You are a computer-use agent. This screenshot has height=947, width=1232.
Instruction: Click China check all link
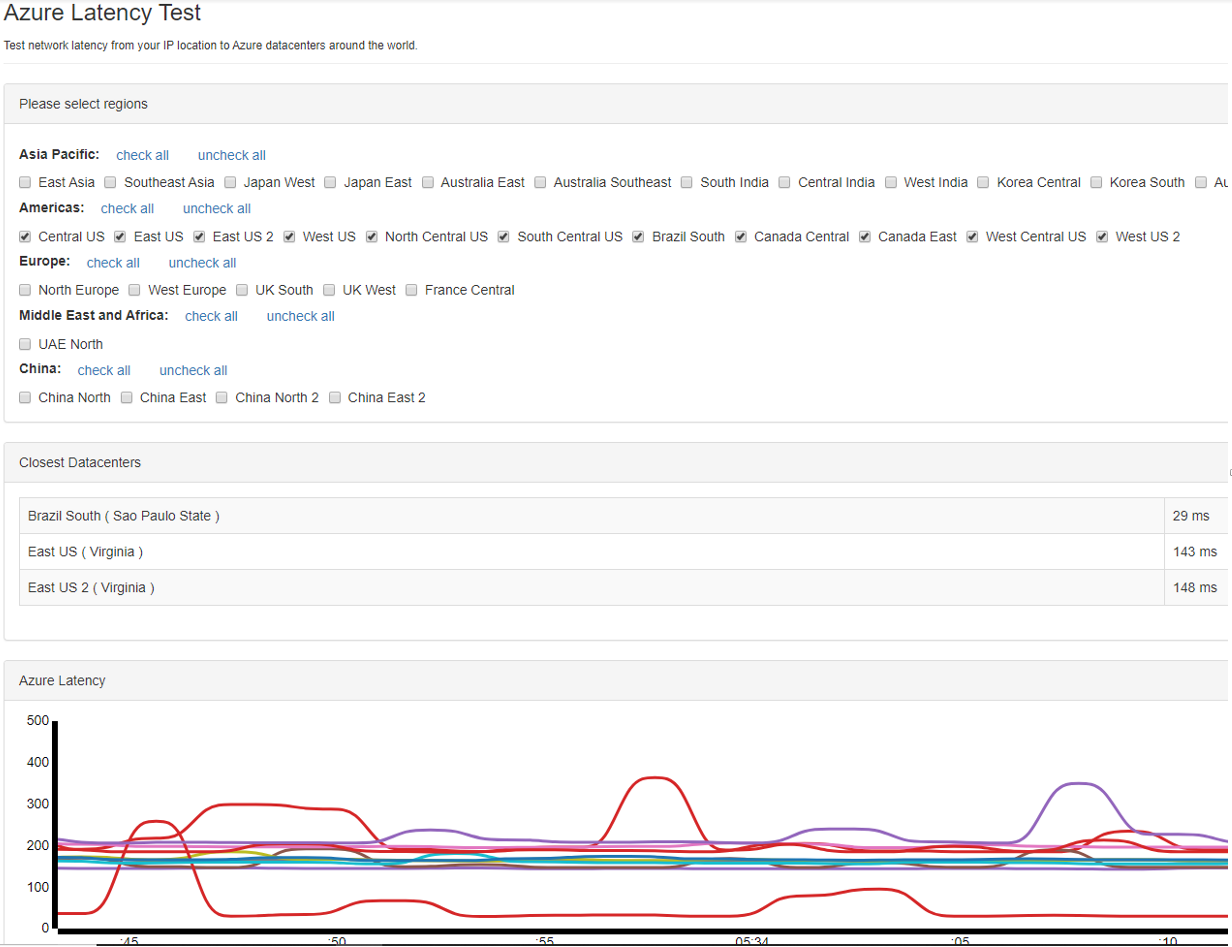pos(104,370)
